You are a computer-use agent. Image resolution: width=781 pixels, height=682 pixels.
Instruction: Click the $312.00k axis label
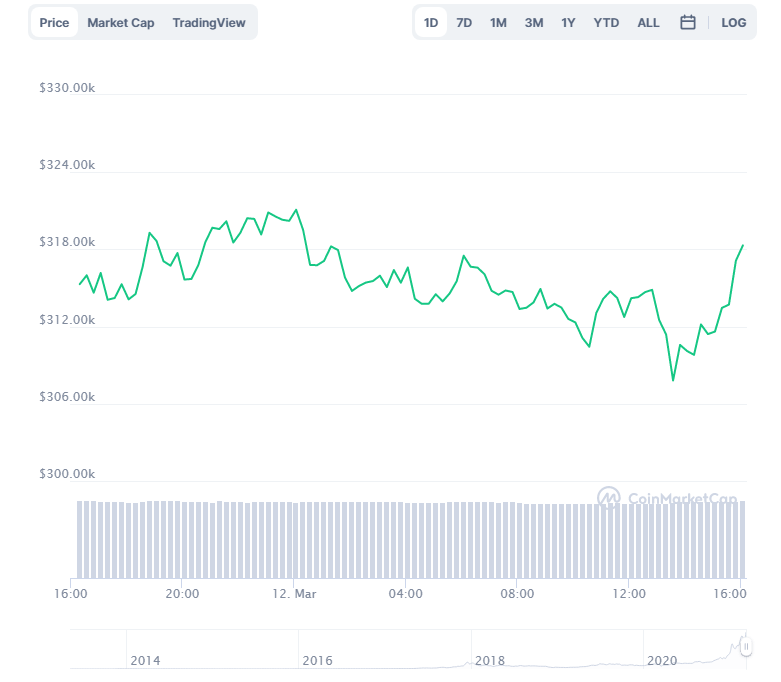67,319
